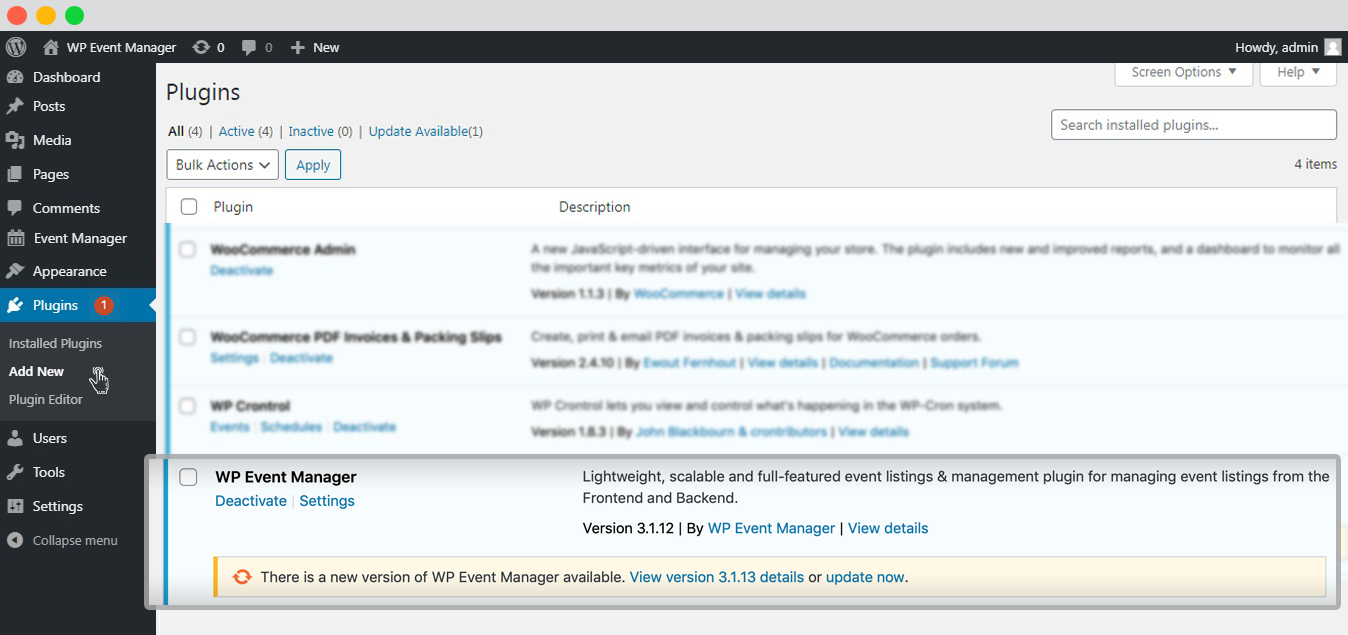Click View version 3.1.13 details link
This screenshot has height=635, width=1348.
click(717, 577)
